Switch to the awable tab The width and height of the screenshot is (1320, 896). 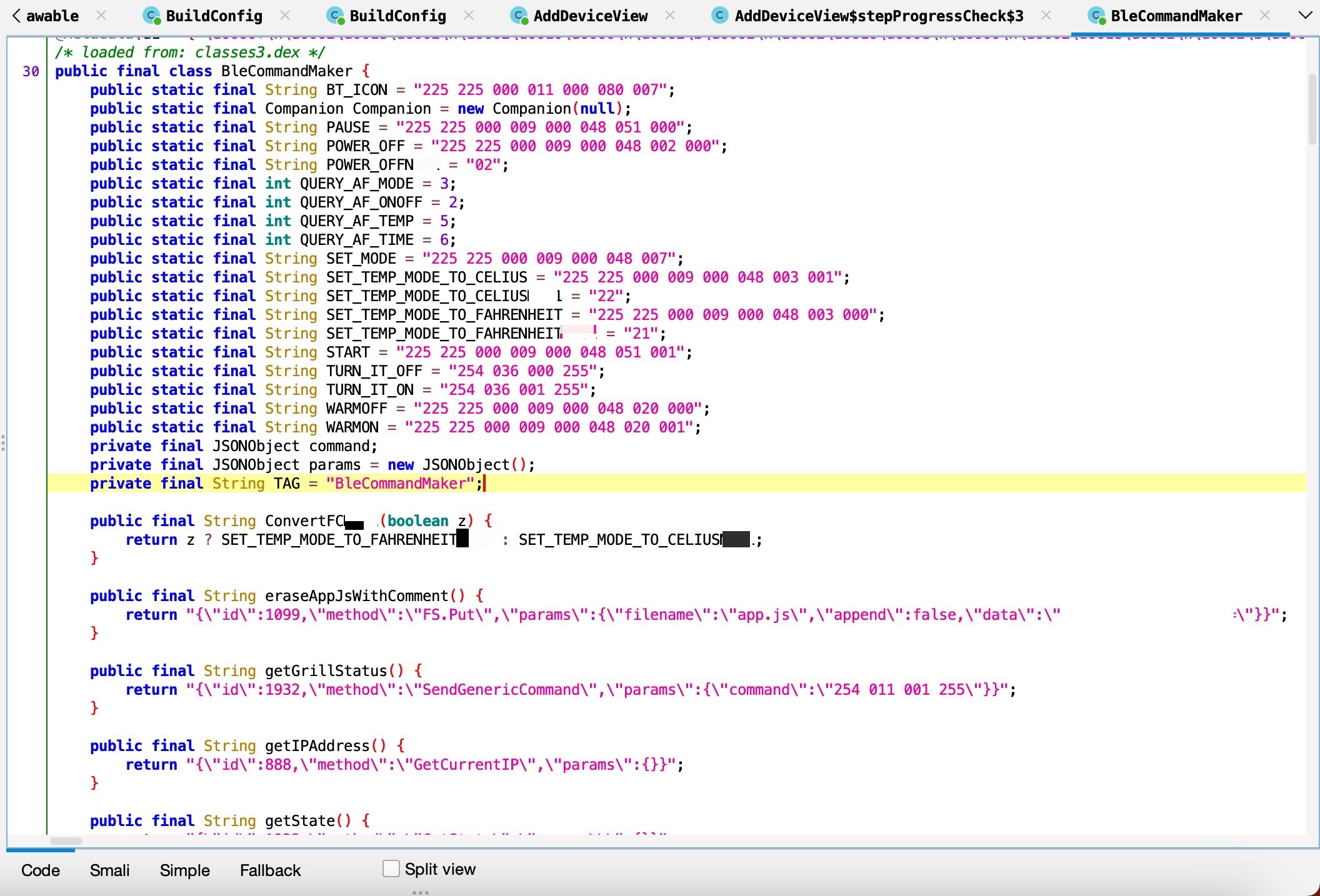pyautogui.click(x=52, y=16)
